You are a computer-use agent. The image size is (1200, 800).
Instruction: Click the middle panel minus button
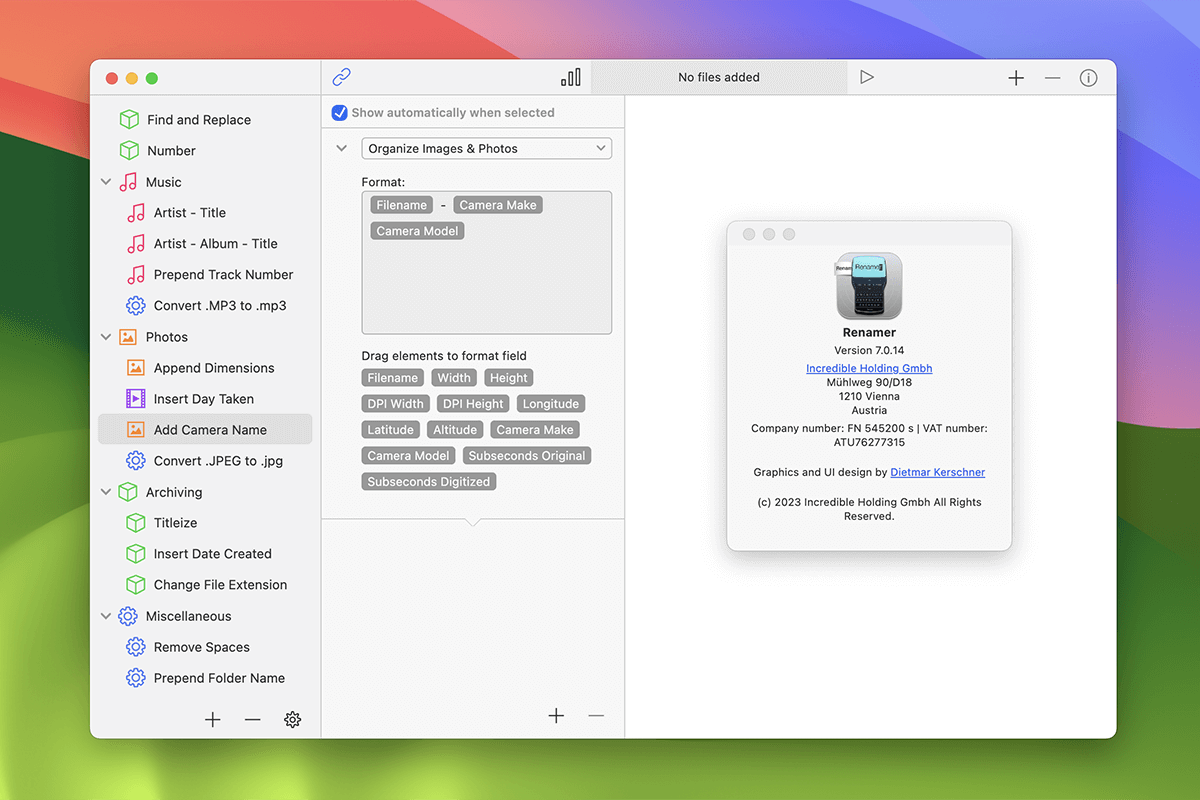pyautogui.click(x=596, y=715)
